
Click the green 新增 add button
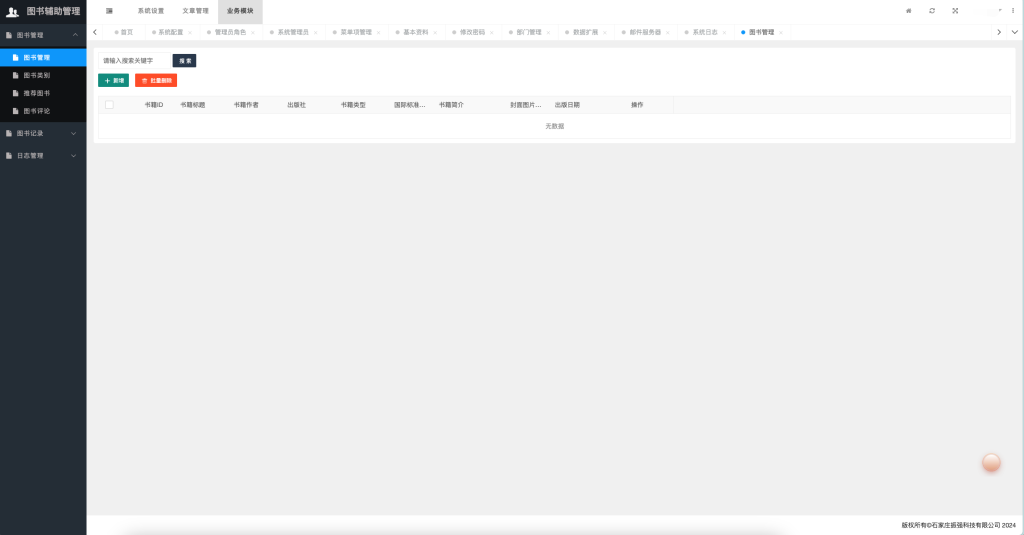click(x=114, y=80)
